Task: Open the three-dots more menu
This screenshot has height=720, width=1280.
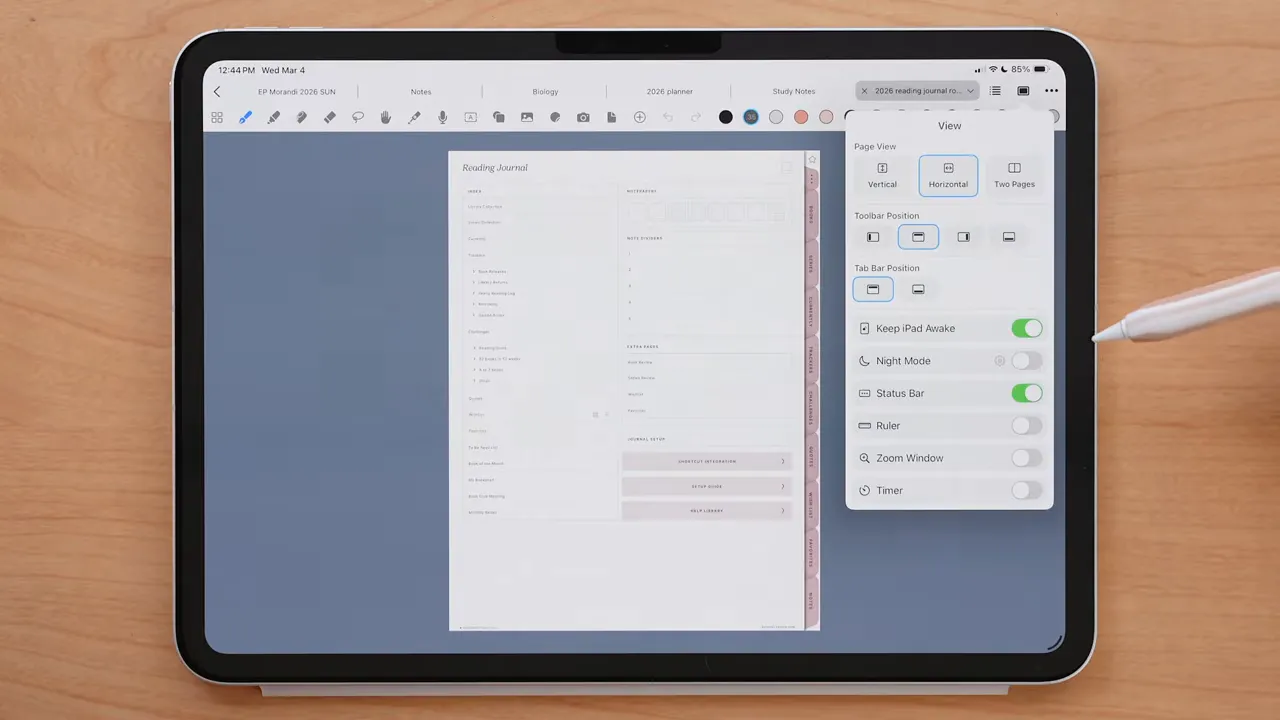Action: (x=1051, y=91)
